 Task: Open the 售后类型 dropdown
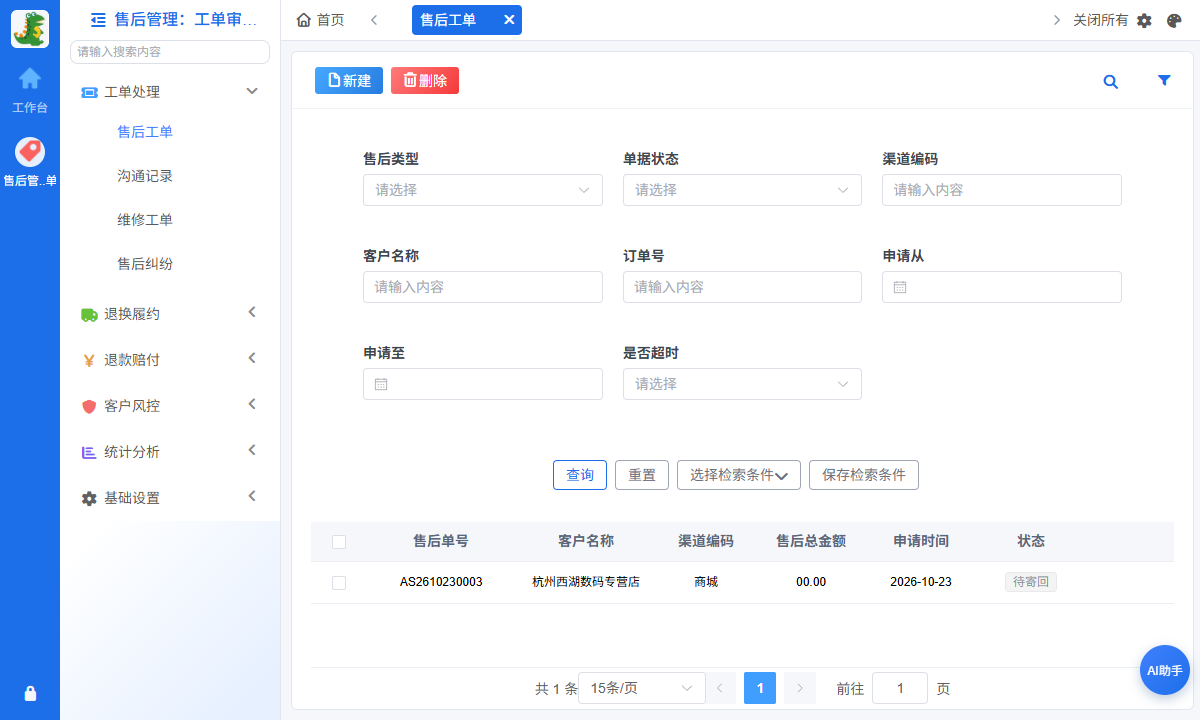483,190
